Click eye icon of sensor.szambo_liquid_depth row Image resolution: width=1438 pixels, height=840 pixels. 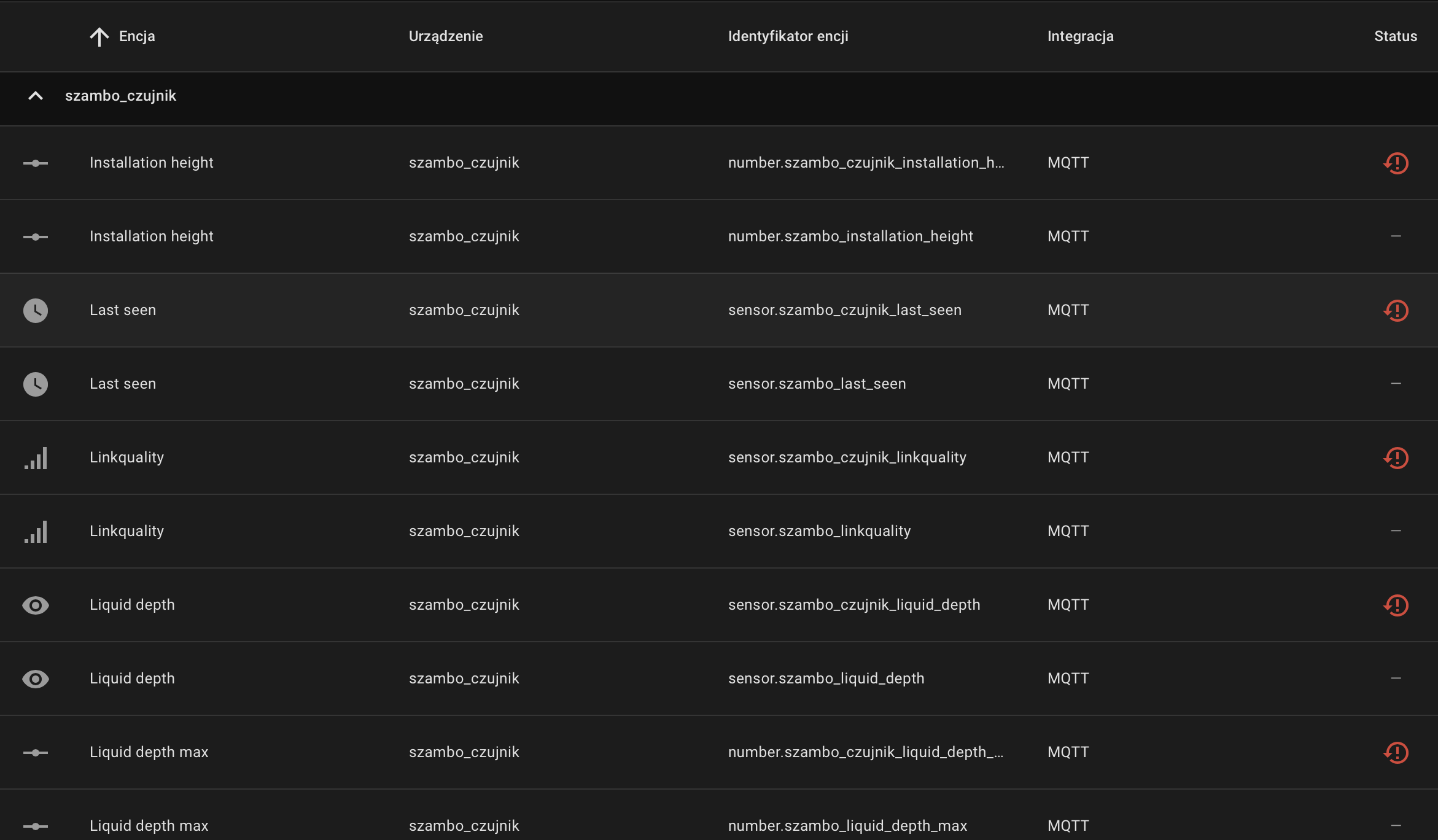(x=36, y=679)
